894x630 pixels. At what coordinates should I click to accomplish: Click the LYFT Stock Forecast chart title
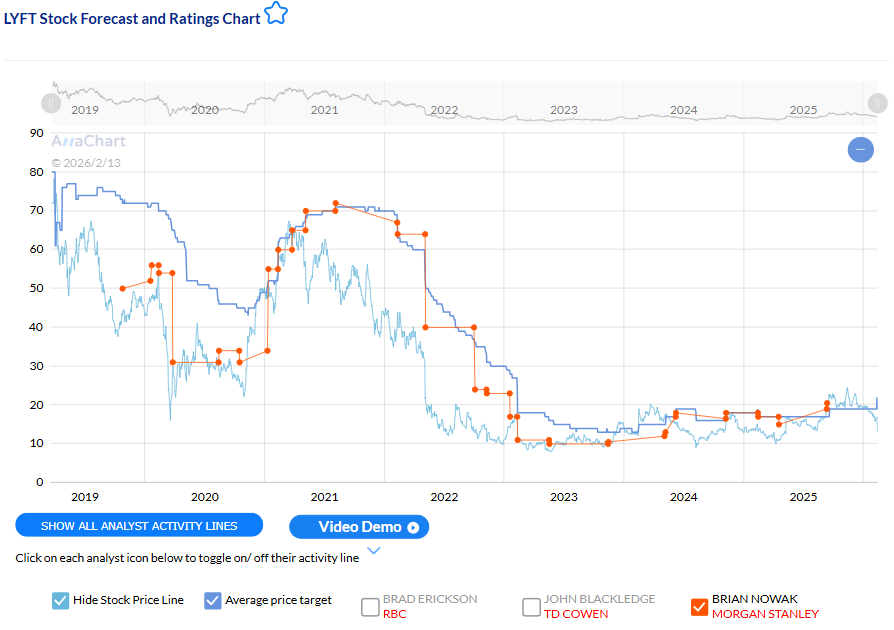(x=132, y=18)
